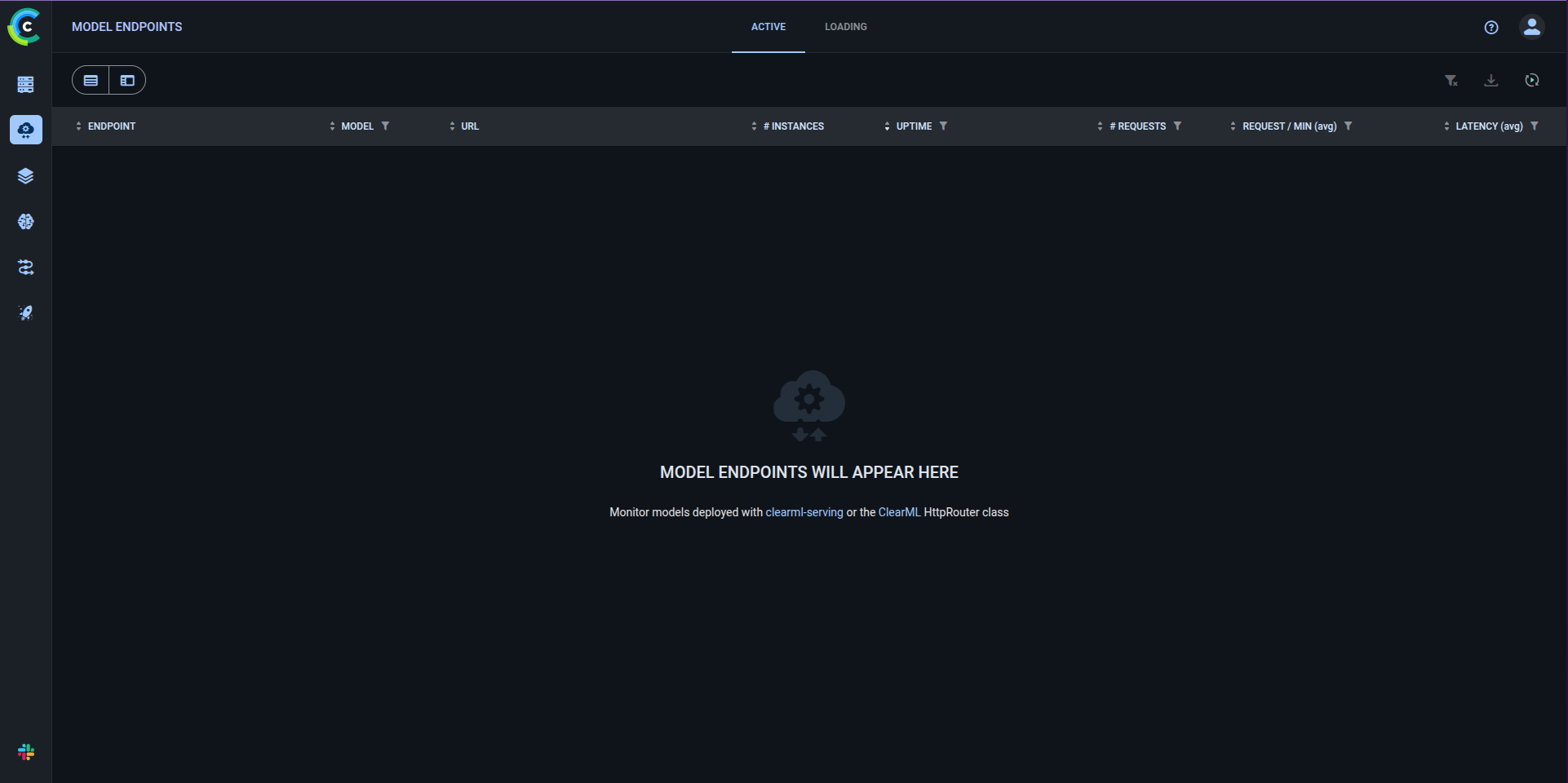This screenshot has width=1568, height=783.
Task: Click the ClearML logo icon
Action: [24, 27]
